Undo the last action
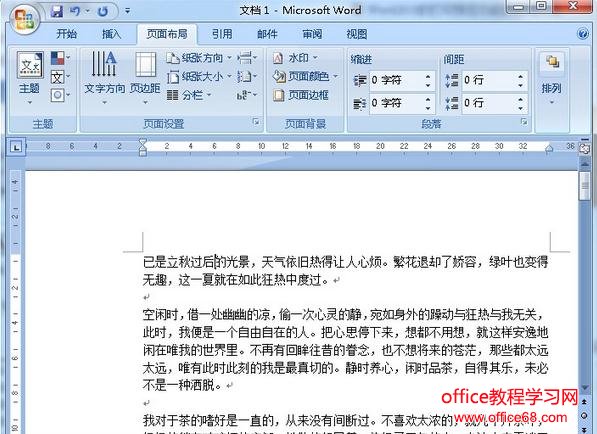The image size is (597, 434). click(75, 11)
